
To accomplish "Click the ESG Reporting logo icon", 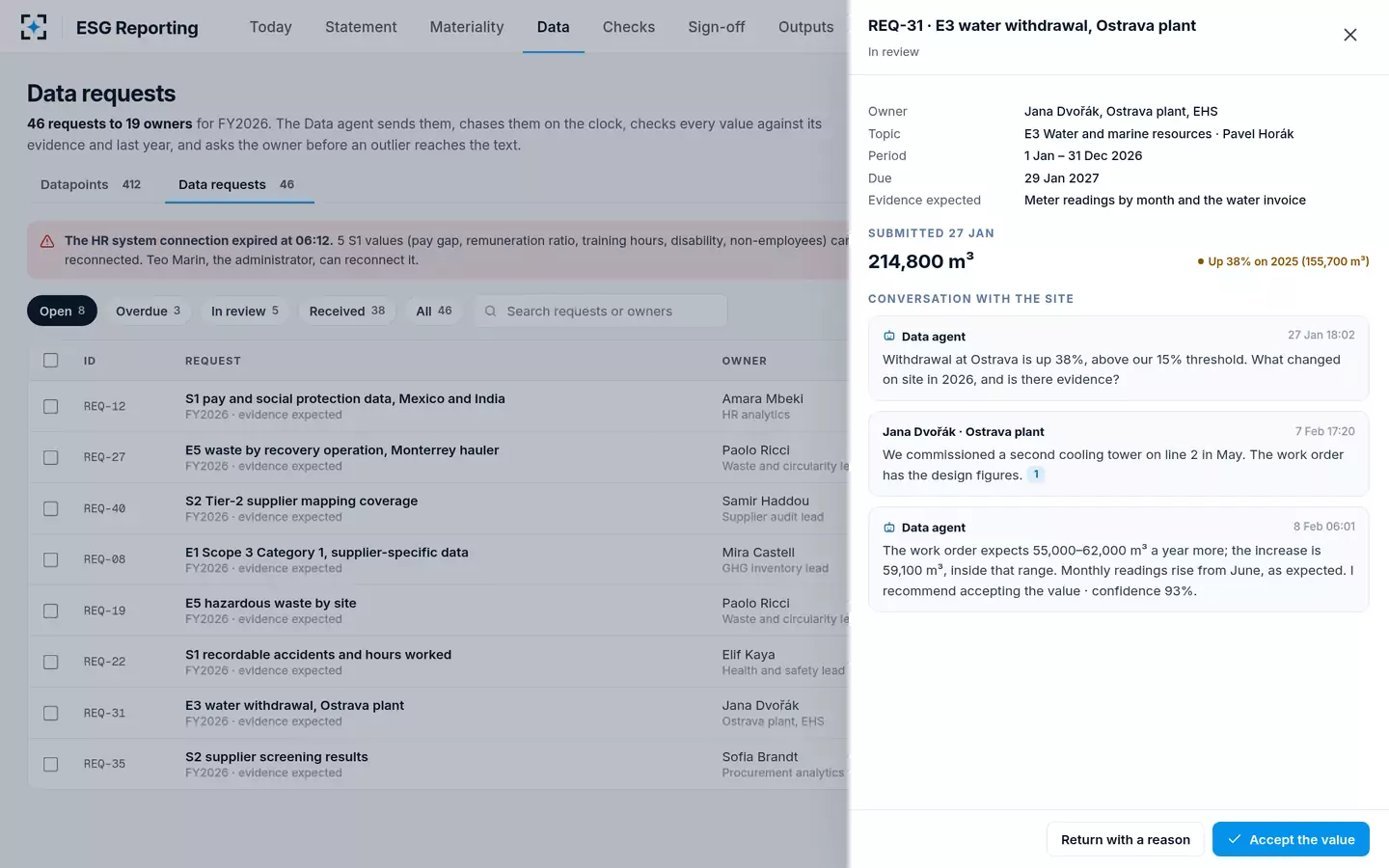I will point(34,27).
